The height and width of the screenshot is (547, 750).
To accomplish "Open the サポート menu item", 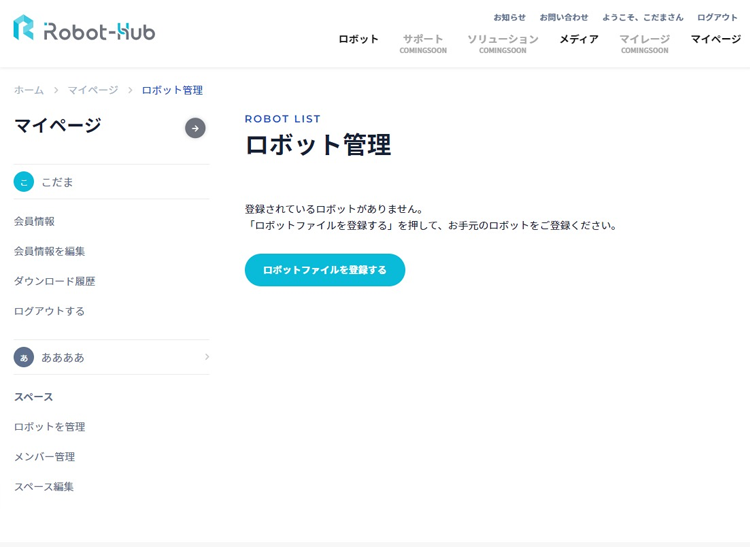I will (423, 43).
